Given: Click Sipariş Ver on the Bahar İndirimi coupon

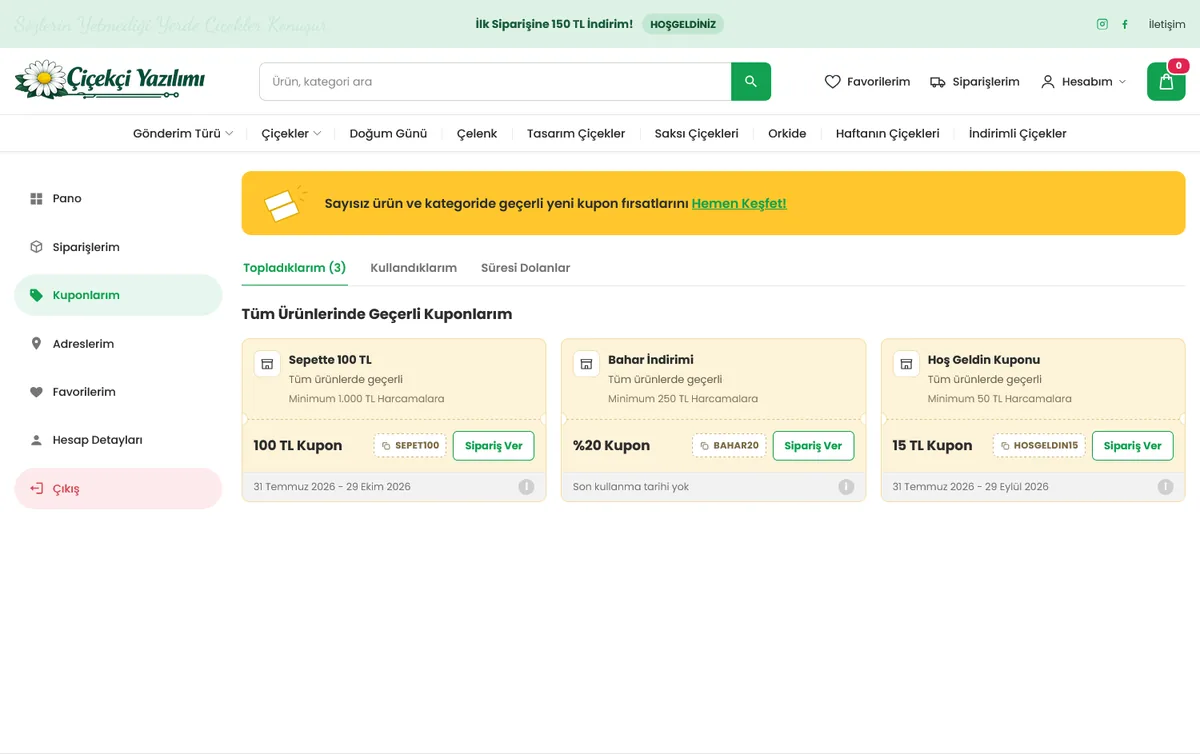Looking at the screenshot, I should coord(813,446).
